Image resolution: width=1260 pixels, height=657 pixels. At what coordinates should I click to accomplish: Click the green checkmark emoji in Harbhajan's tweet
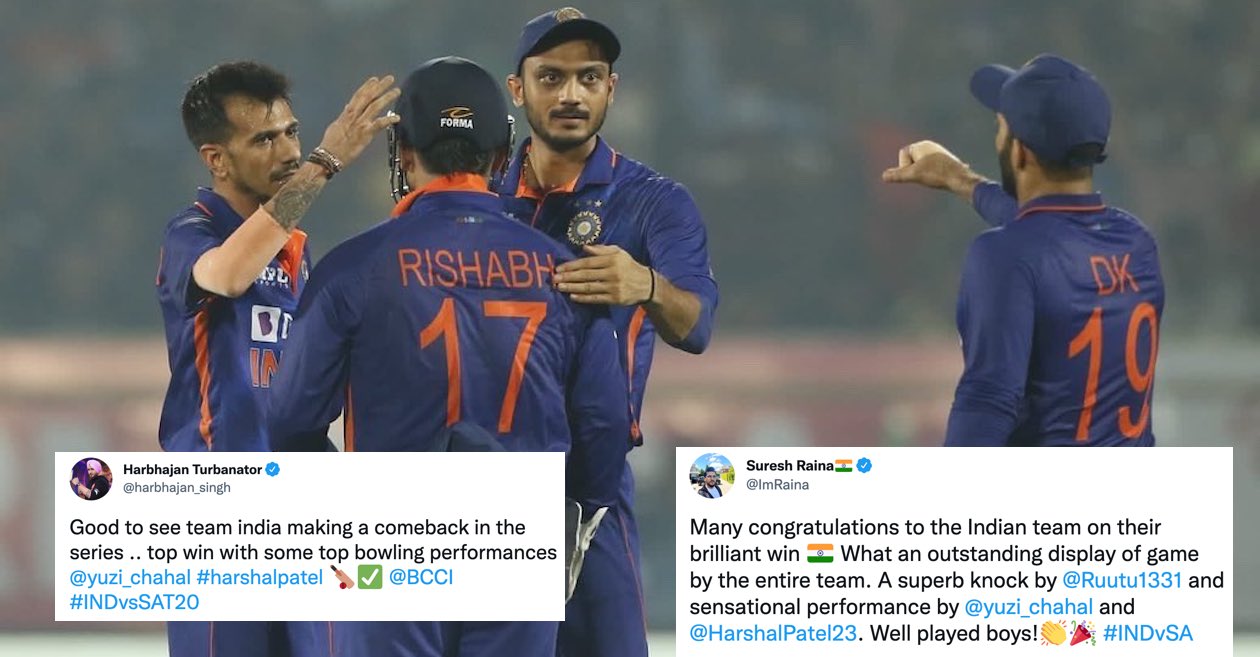tap(370, 578)
